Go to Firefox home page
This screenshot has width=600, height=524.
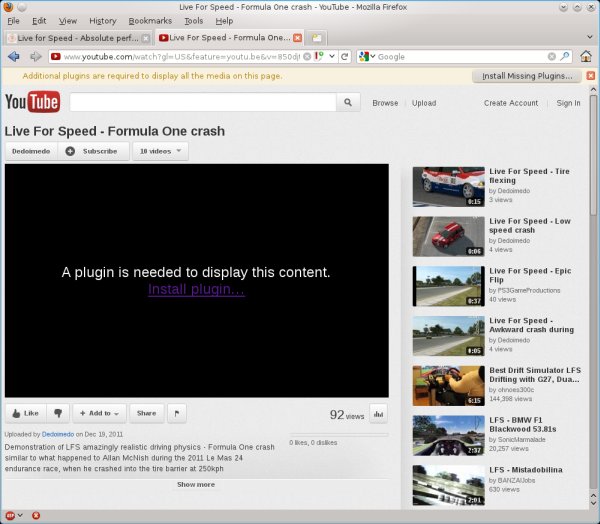click(586, 56)
